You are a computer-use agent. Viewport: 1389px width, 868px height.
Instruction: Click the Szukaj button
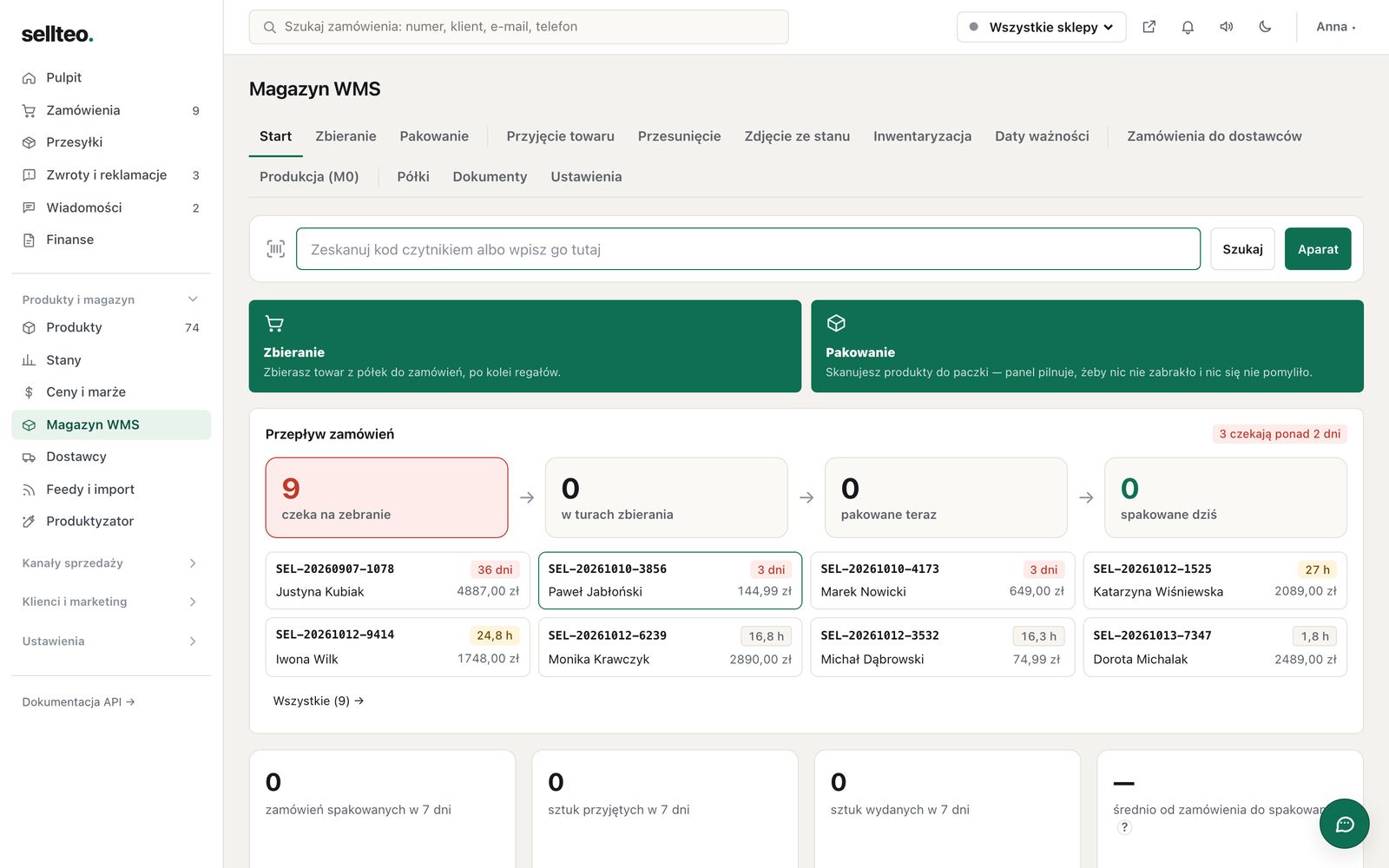click(1242, 249)
